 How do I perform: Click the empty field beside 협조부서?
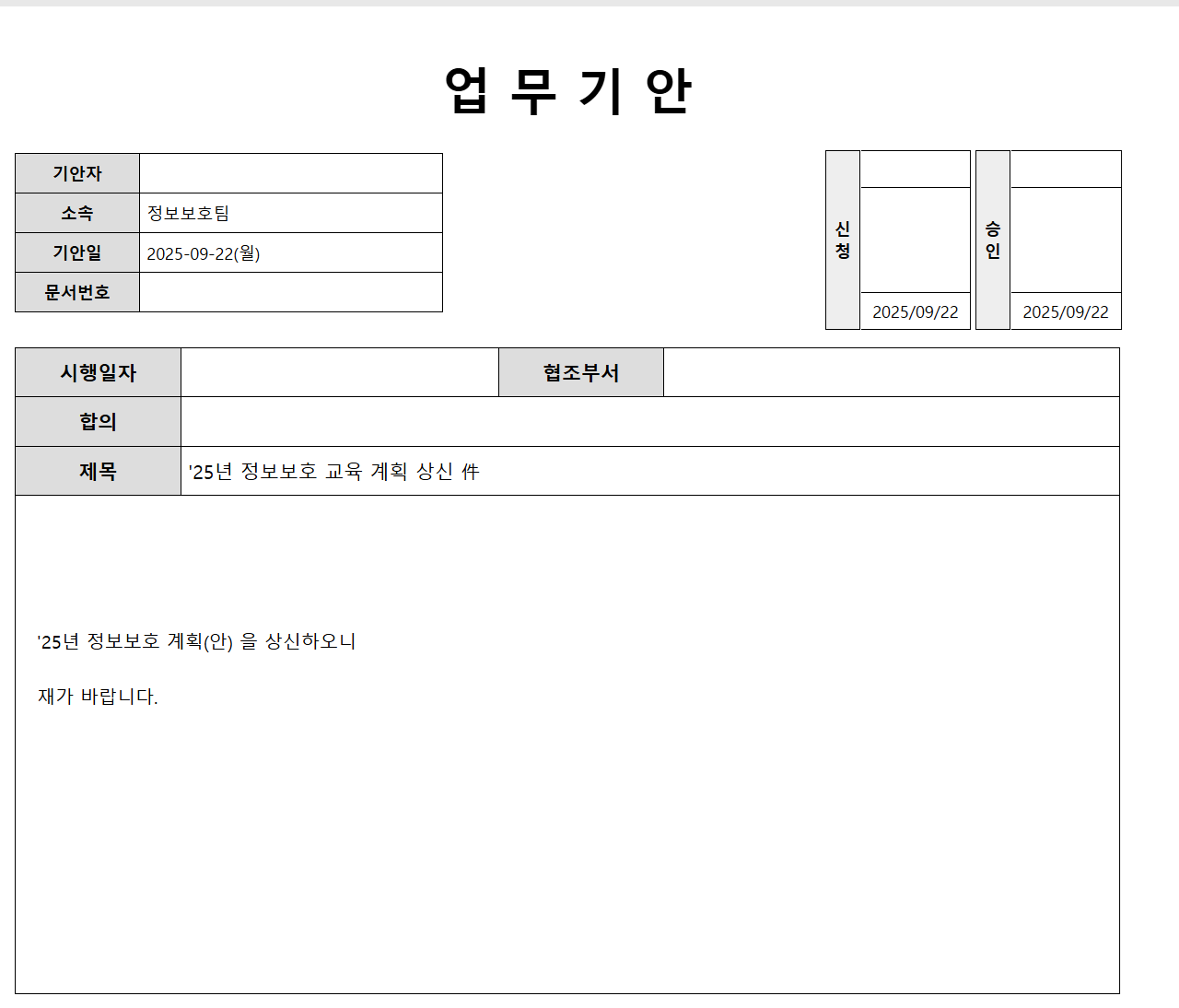[891, 372]
